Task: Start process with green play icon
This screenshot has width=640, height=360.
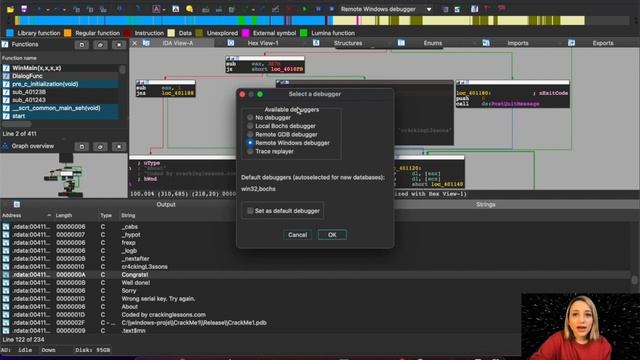Action: 304,9
